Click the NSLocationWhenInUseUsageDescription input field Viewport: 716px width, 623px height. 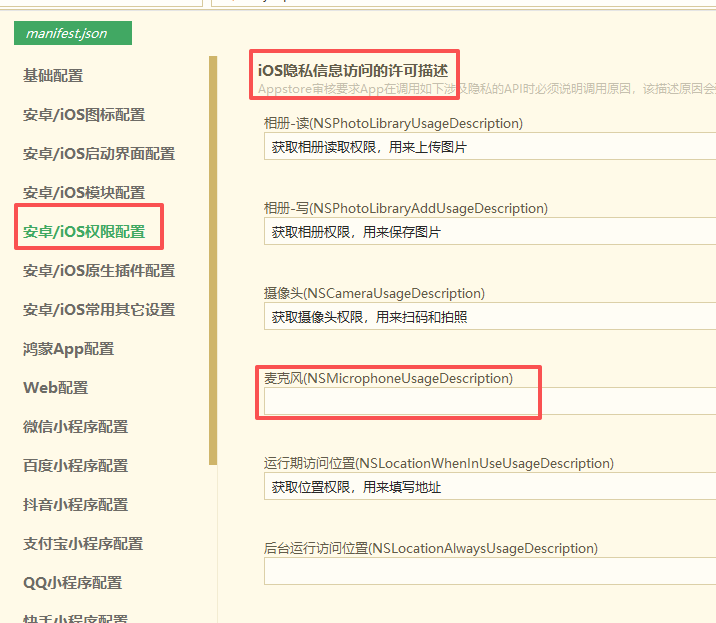pyautogui.click(x=490, y=487)
